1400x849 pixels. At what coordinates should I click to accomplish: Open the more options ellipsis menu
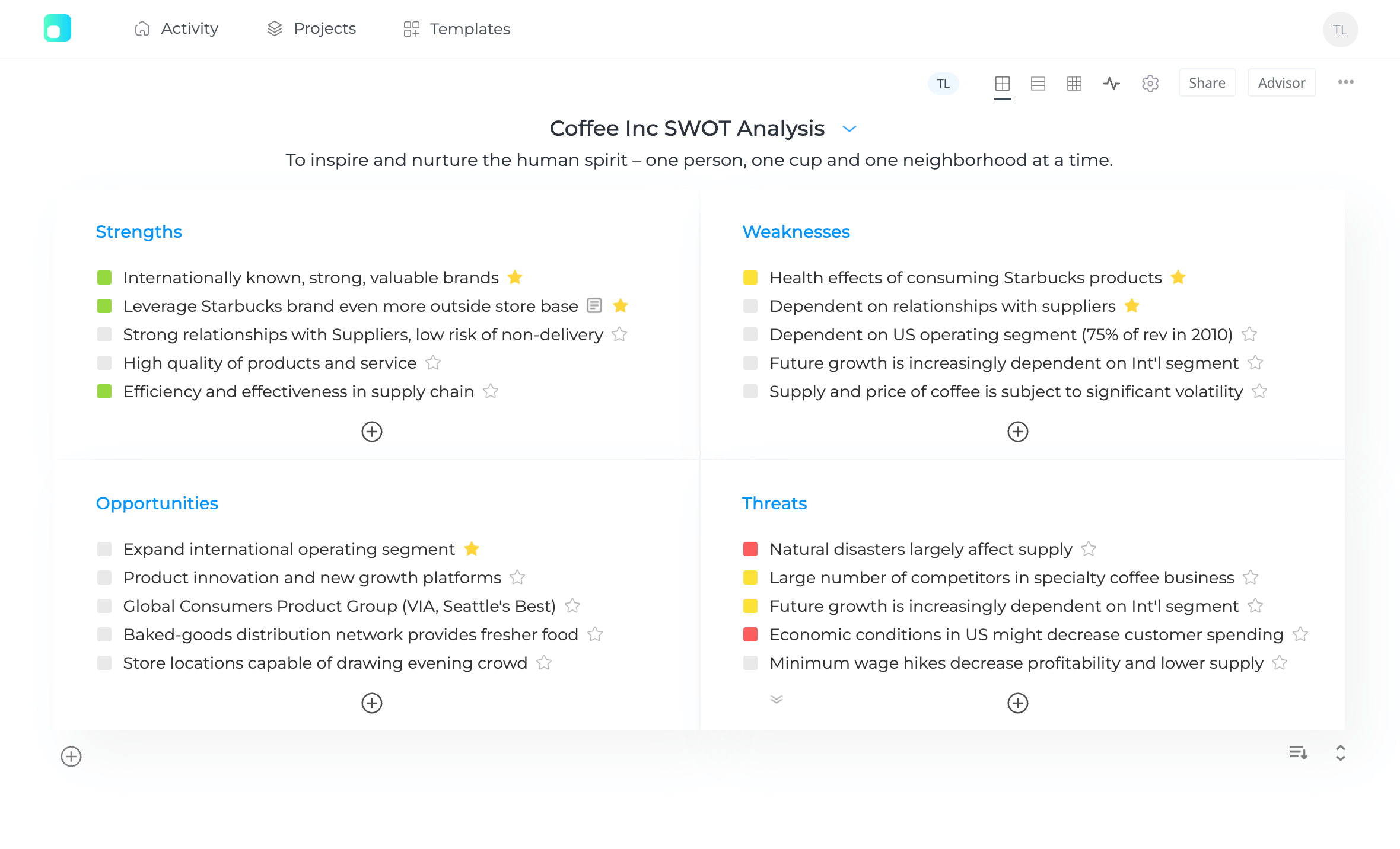(1345, 82)
